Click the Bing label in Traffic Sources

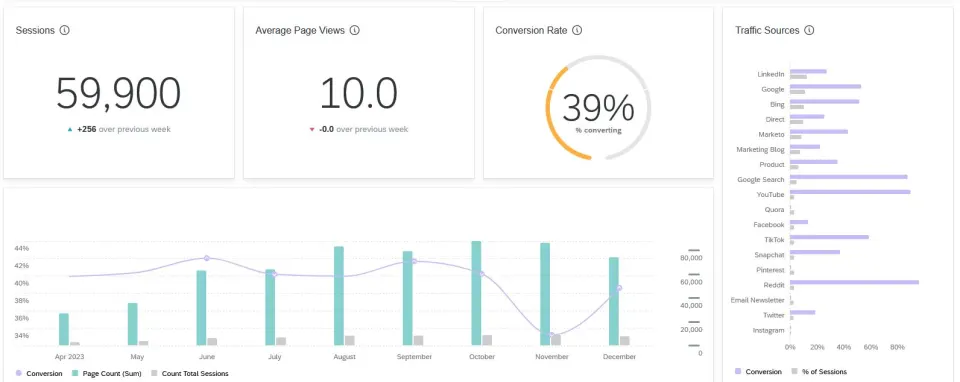tap(777, 105)
